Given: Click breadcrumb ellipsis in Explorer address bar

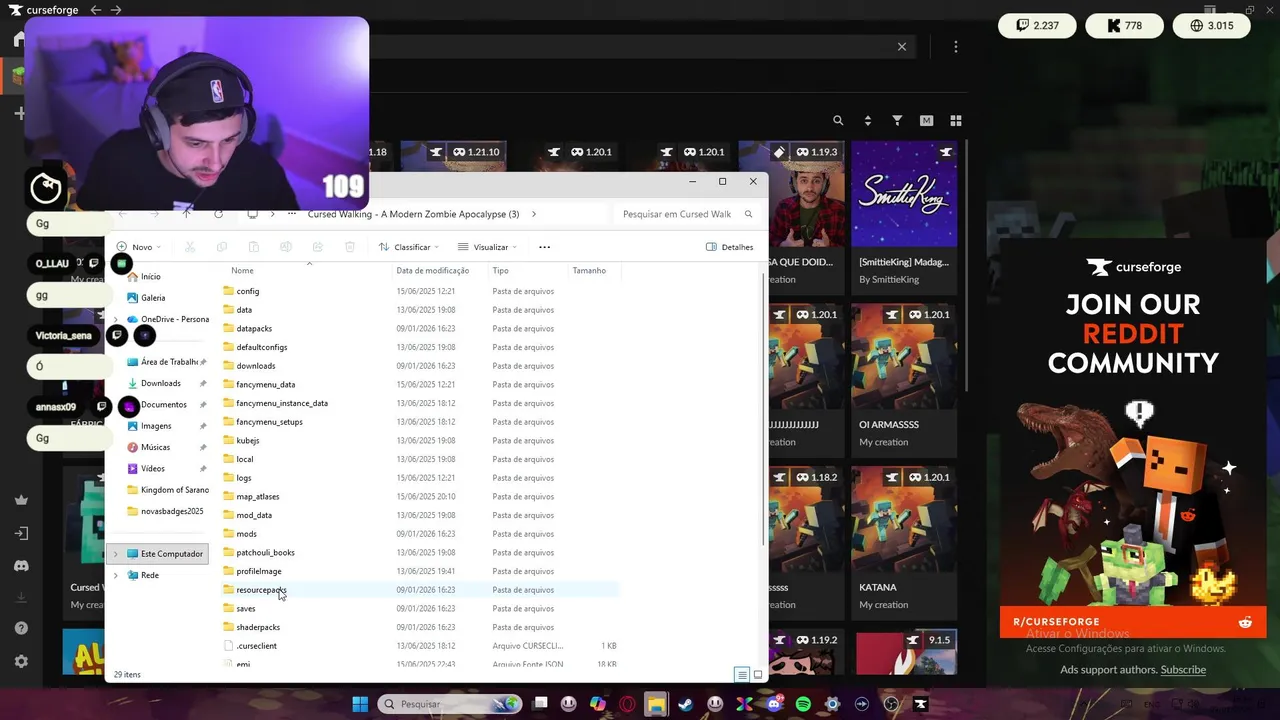Looking at the screenshot, I should click(x=291, y=214).
